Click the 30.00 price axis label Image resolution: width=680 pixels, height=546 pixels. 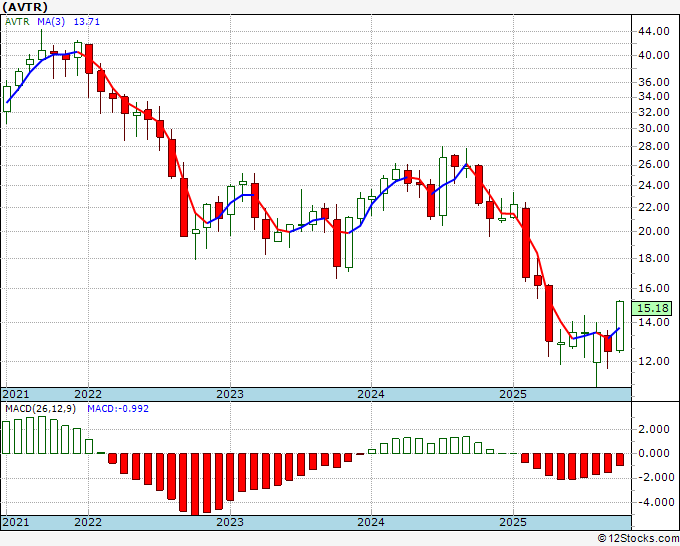coord(654,128)
